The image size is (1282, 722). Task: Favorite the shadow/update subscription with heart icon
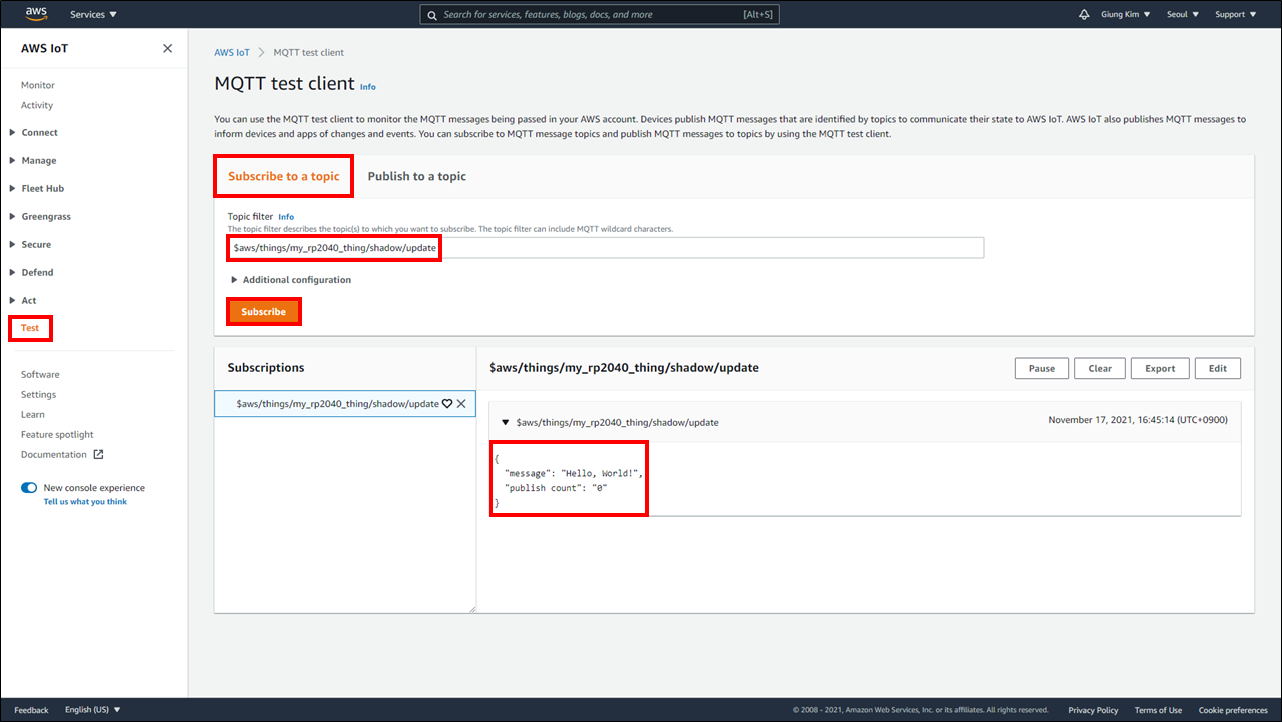pos(447,404)
